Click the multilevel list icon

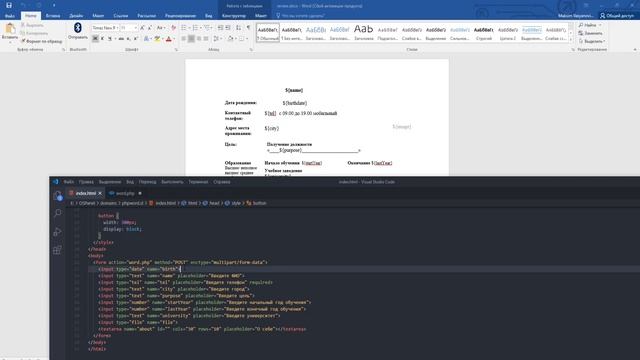(x=207, y=28)
